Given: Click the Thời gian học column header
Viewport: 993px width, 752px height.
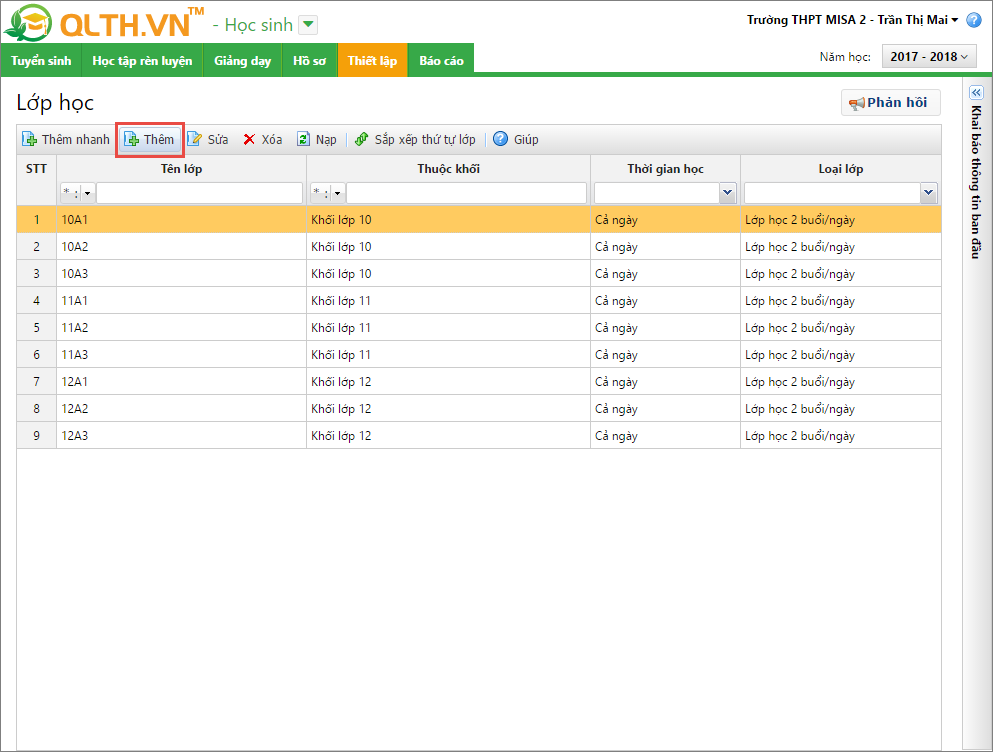Looking at the screenshot, I should coord(666,169).
